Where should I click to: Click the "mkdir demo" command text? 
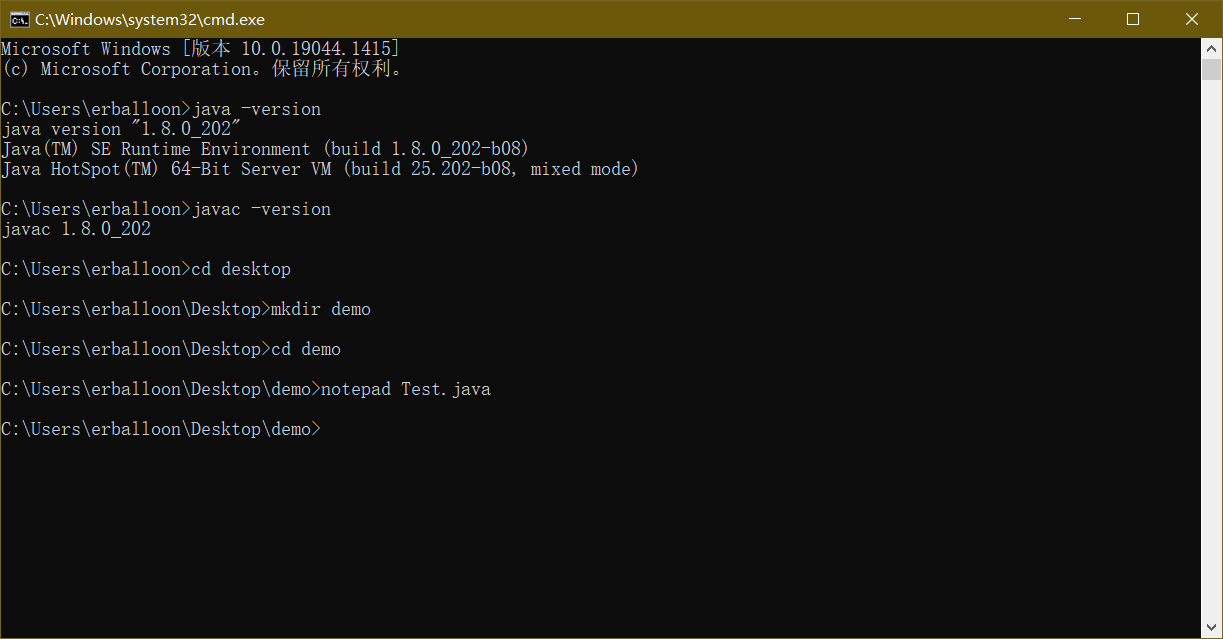(321, 309)
